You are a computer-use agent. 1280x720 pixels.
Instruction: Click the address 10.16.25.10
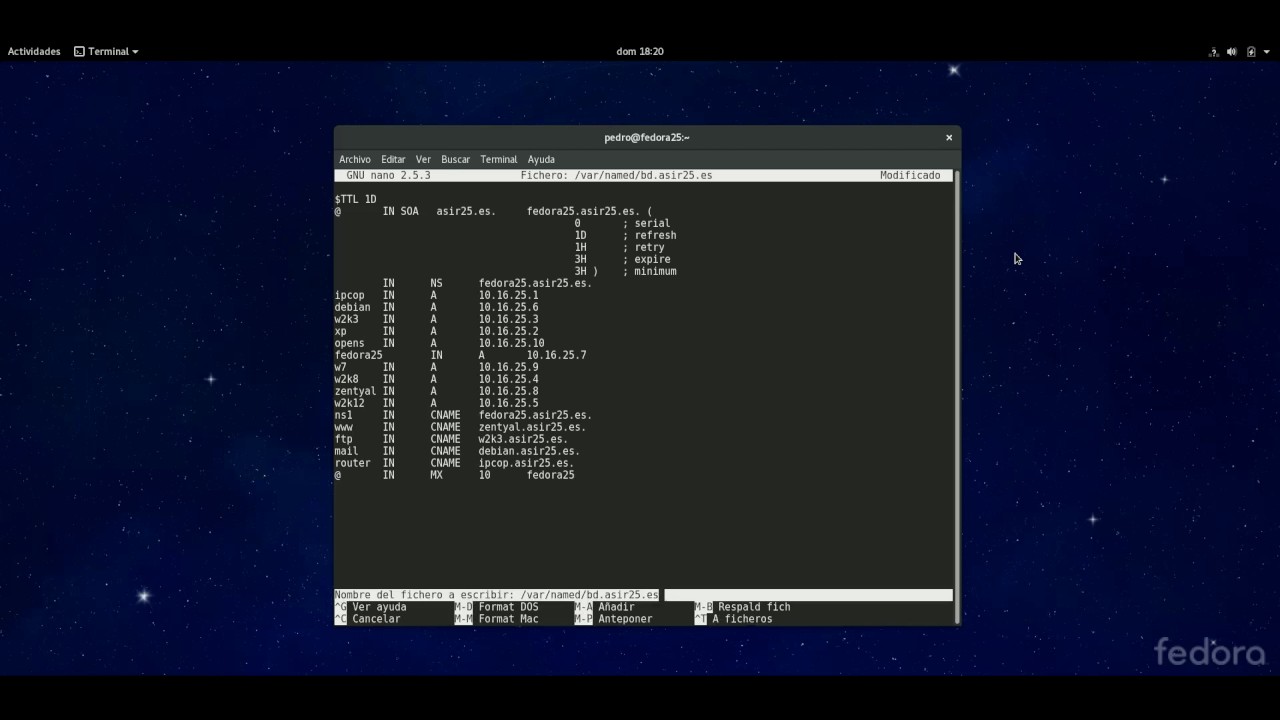pos(511,343)
